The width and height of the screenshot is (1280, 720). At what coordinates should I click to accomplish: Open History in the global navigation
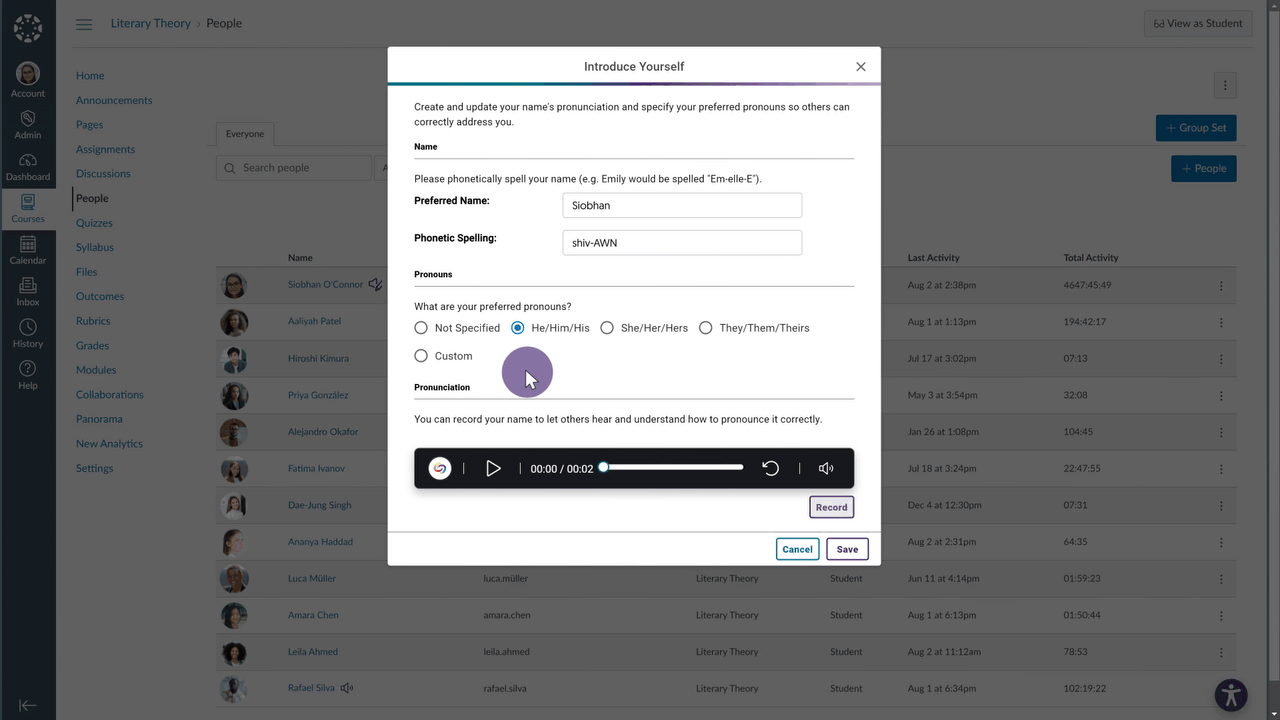(28, 334)
